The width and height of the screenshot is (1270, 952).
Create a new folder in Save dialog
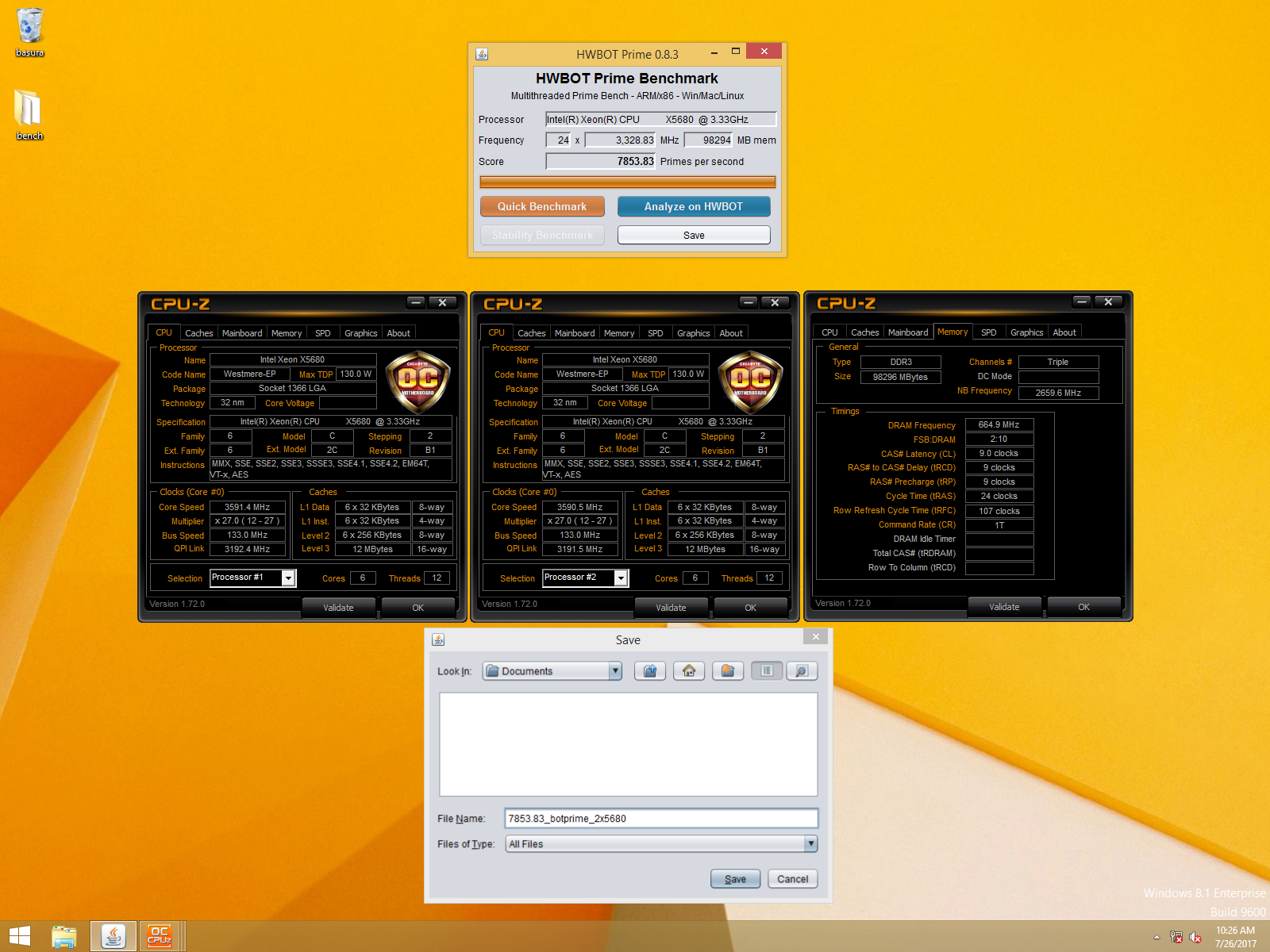tap(728, 671)
